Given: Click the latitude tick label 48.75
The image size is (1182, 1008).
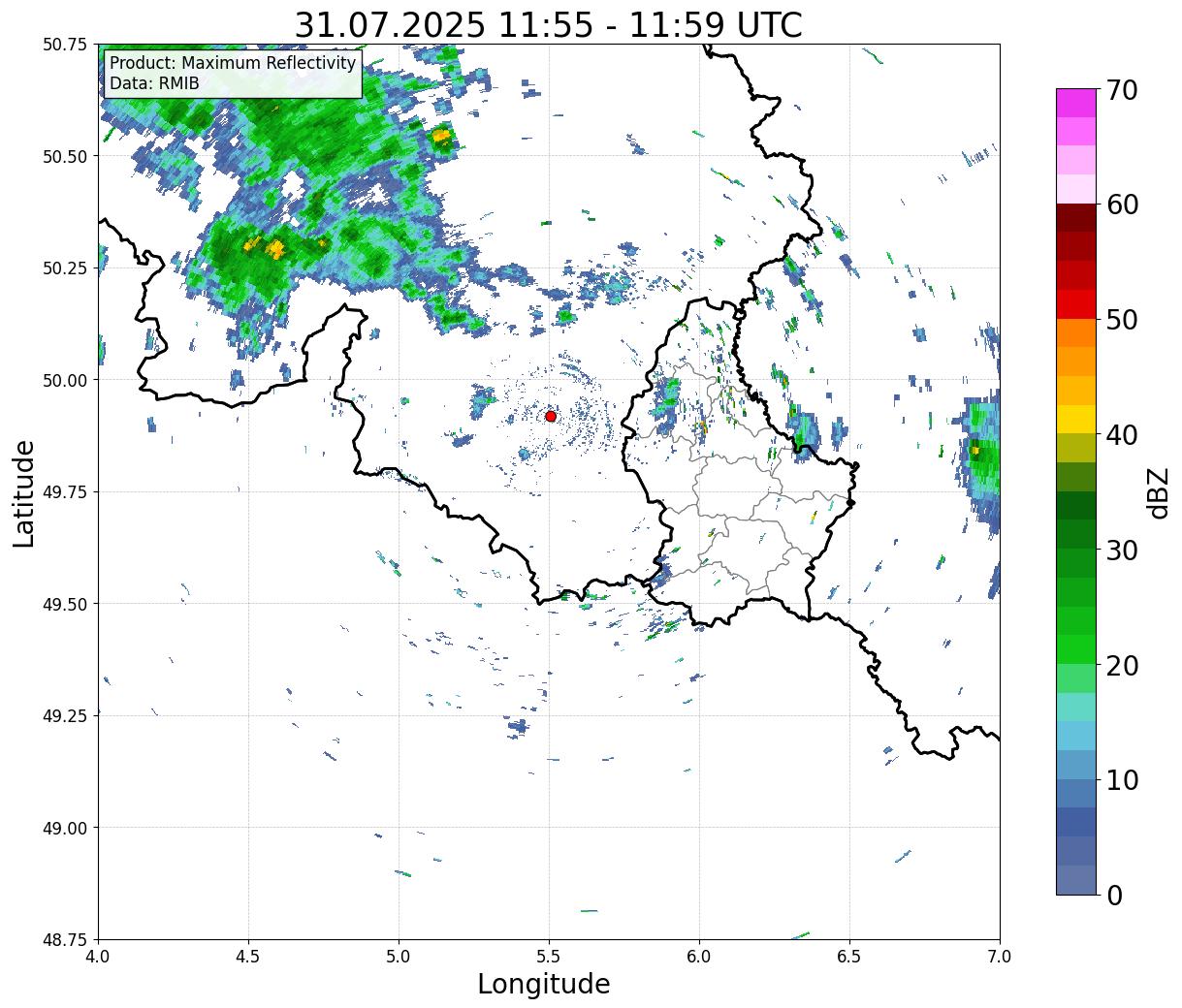Looking at the screenshot, I should point(65,939).
